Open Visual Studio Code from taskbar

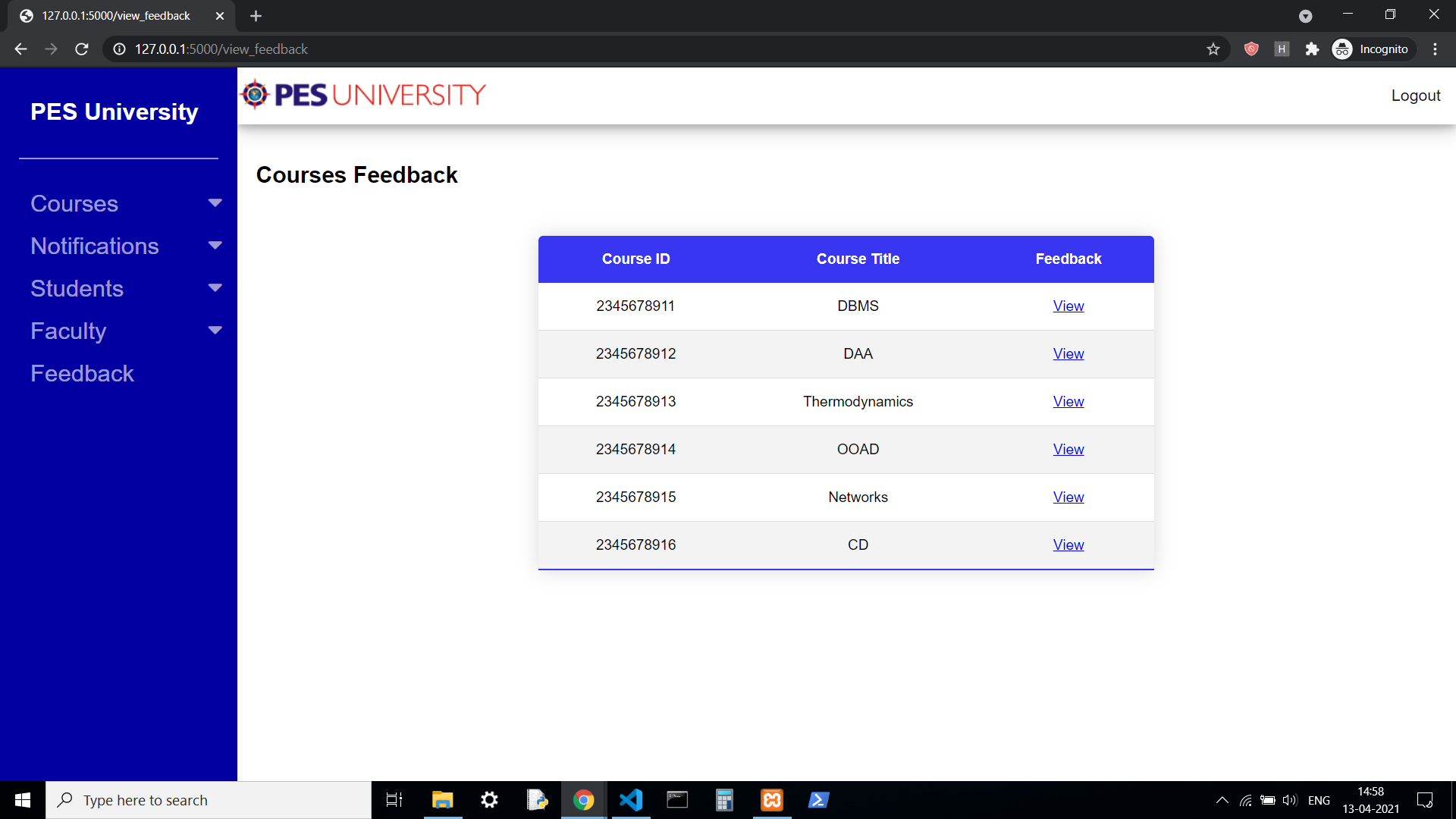[x=630, y=800]
